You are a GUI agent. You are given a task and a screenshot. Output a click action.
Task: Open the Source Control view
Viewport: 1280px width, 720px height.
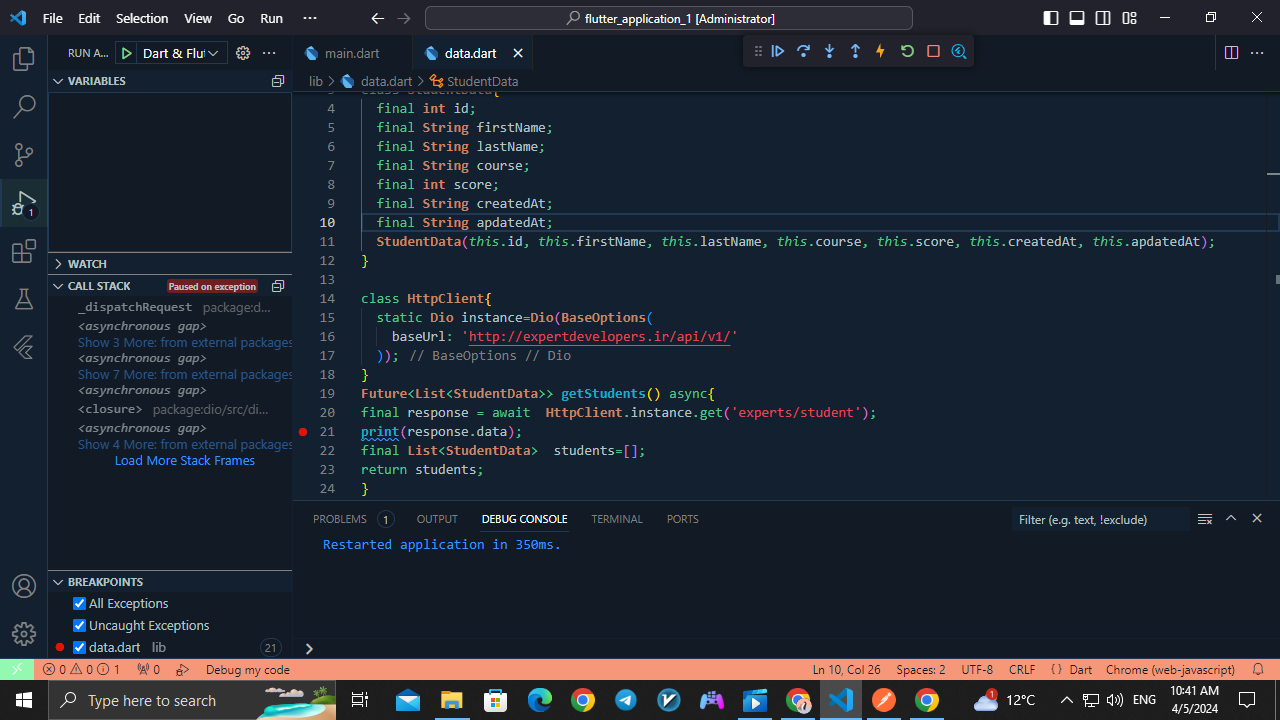24,154
